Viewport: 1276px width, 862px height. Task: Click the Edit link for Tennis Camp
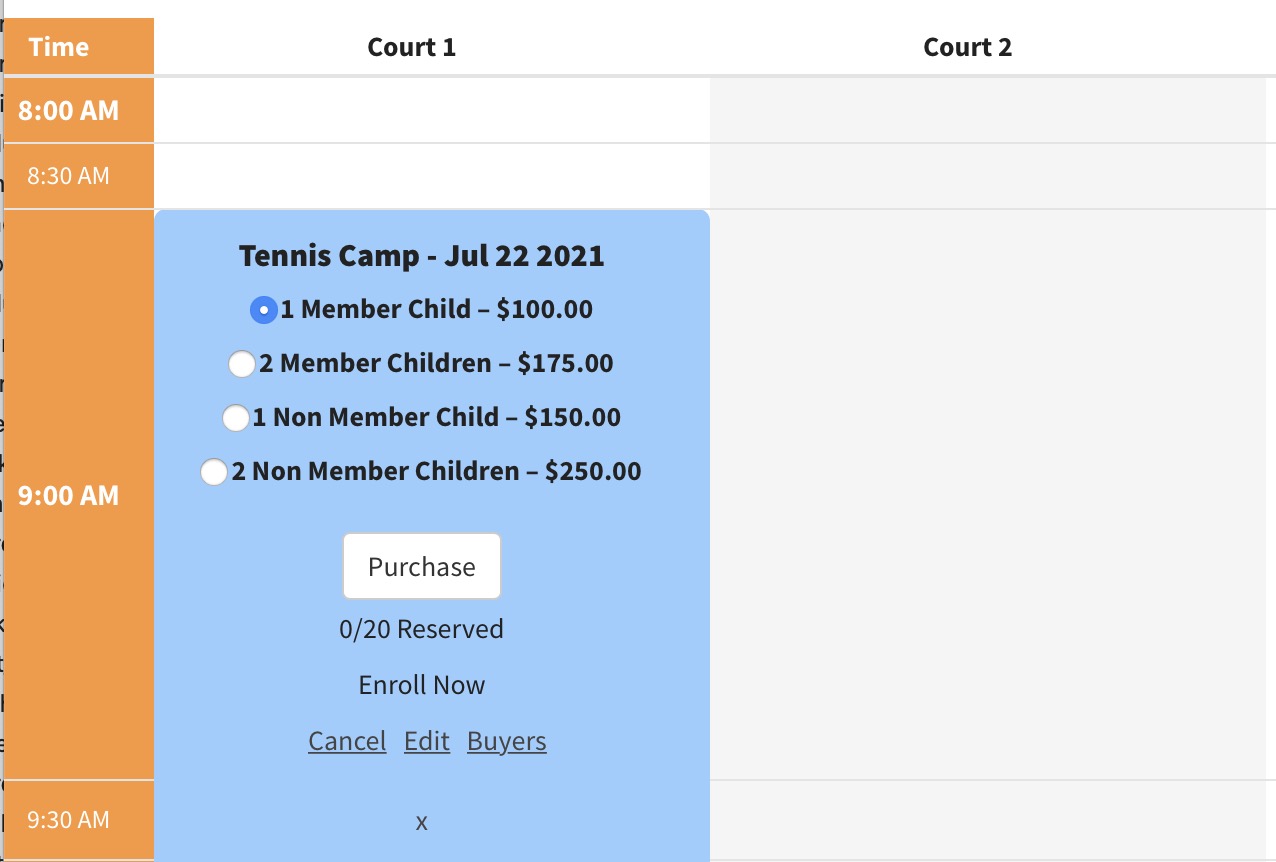427,741
